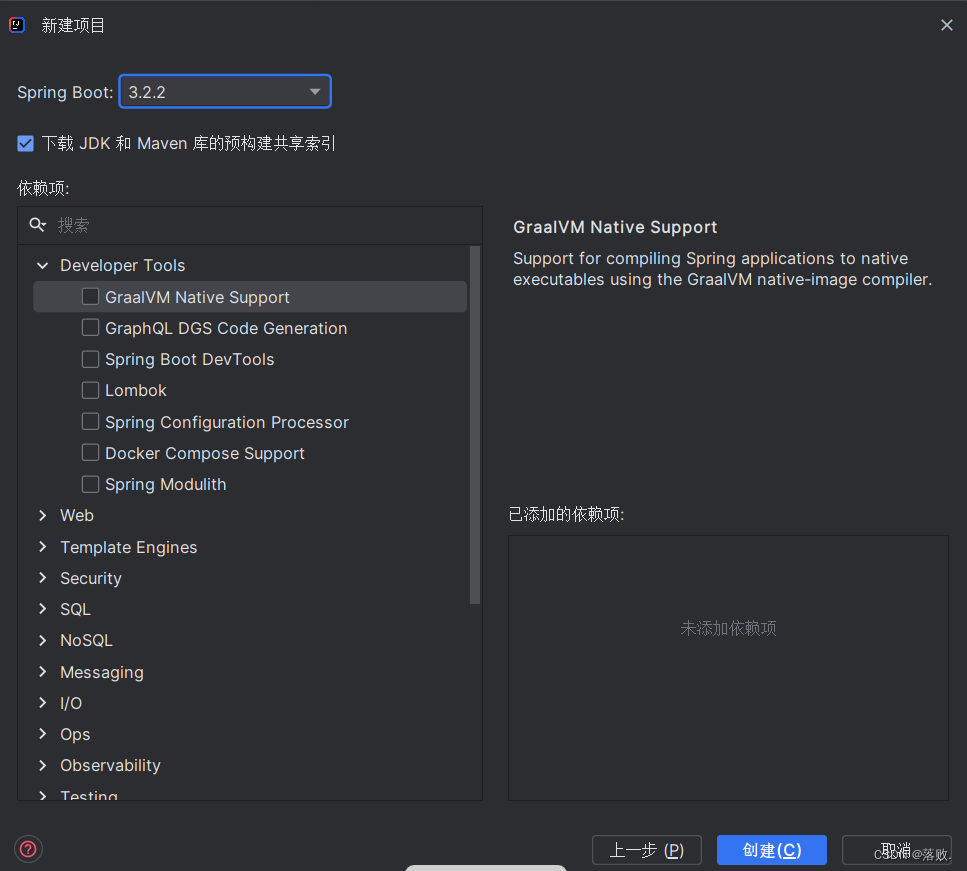Image resolution: width=967 pixels, height=871 pixels.
Task: Check GraphQL DGS Code Generation
Action: coord(91,328)
